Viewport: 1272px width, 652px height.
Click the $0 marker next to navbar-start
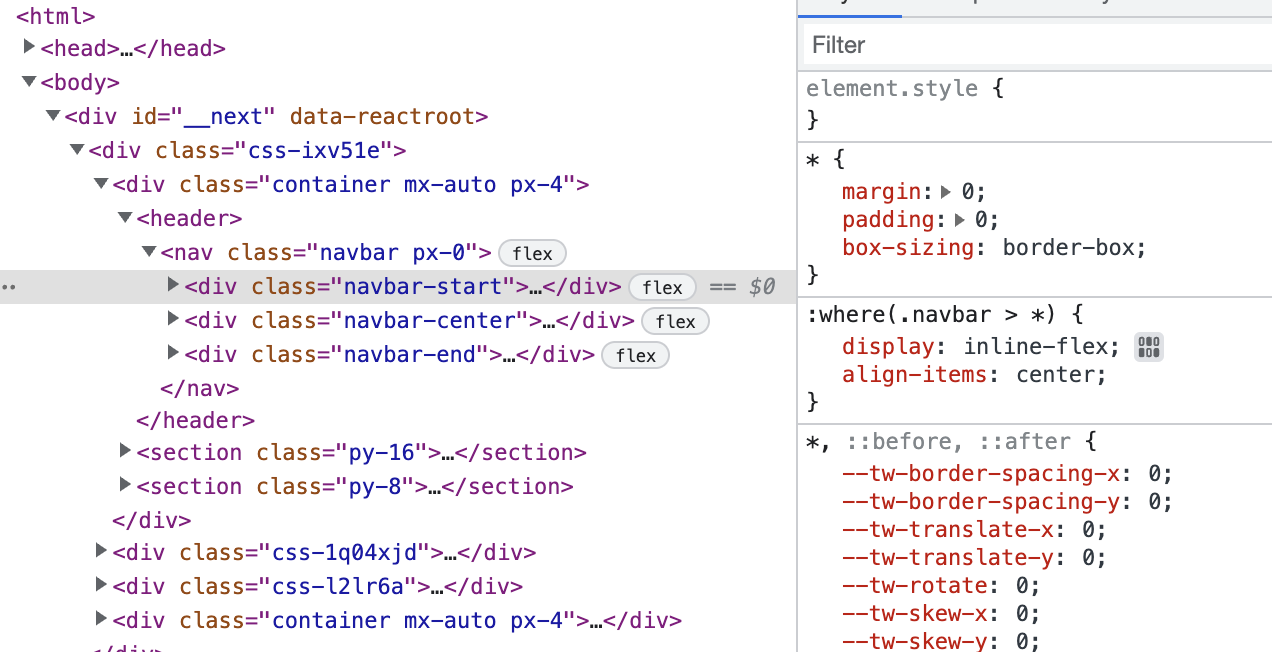click(x=760, y=286)
